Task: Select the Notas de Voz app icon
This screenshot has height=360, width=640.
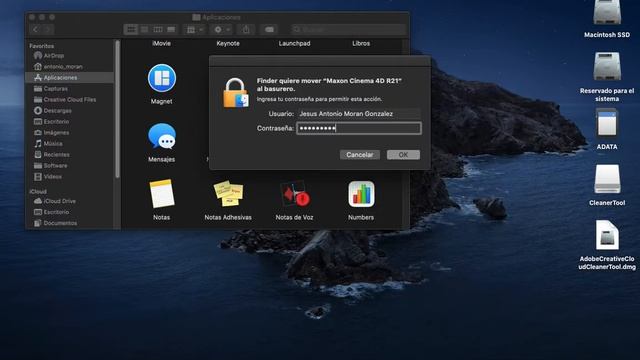Action: tap(295, 193)
